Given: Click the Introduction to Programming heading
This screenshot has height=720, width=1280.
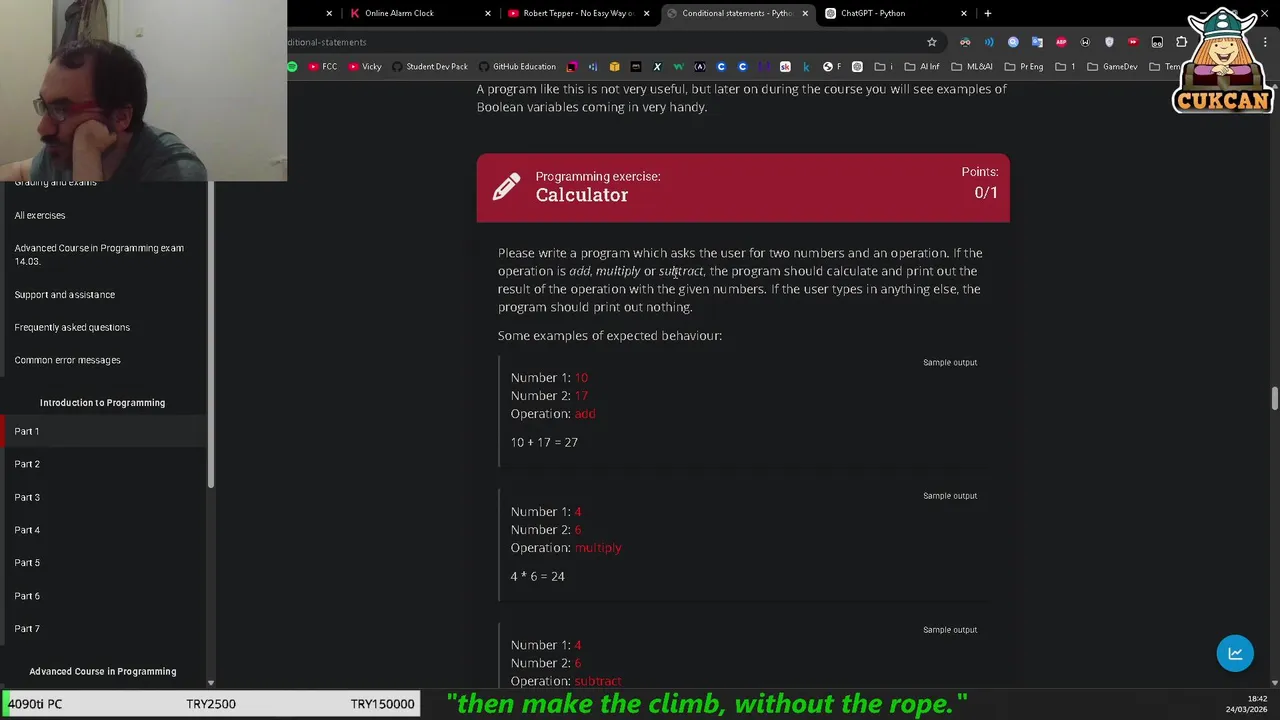Looking at the screenshot, I should pos(102,402).
